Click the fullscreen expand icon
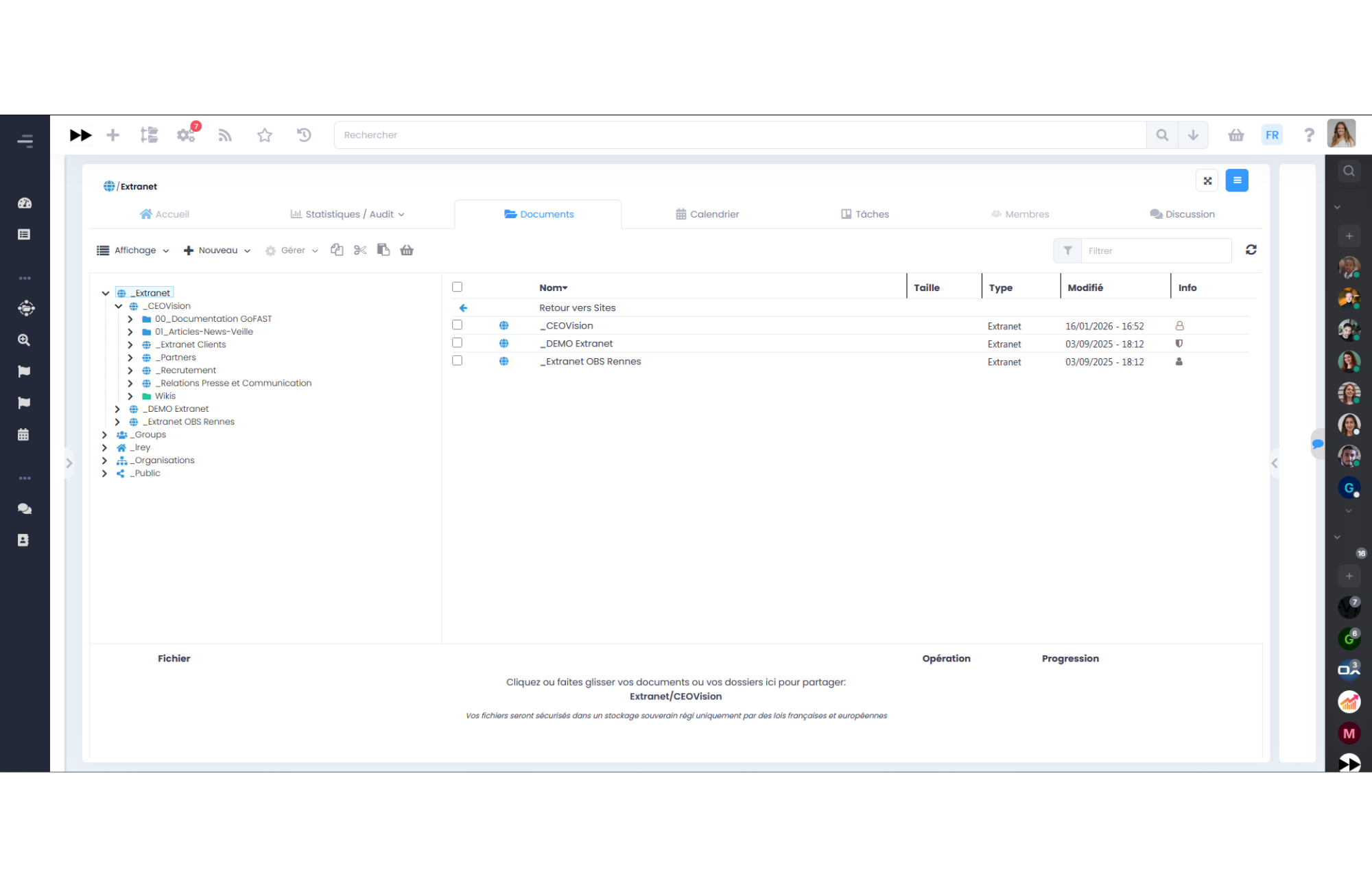The width and height of the screenshot is (1372, 888). pyautogui.click(x=1207, y=180)
